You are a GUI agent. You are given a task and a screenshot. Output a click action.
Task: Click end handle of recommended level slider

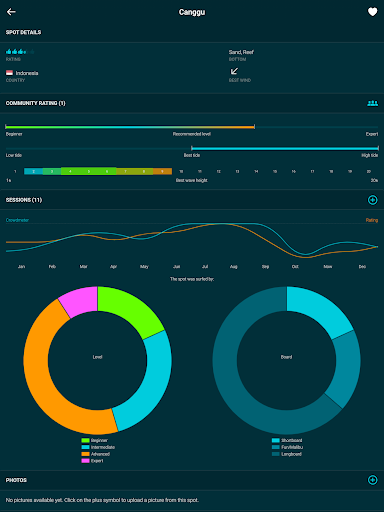pyautogui.click(x=254, y=127)
